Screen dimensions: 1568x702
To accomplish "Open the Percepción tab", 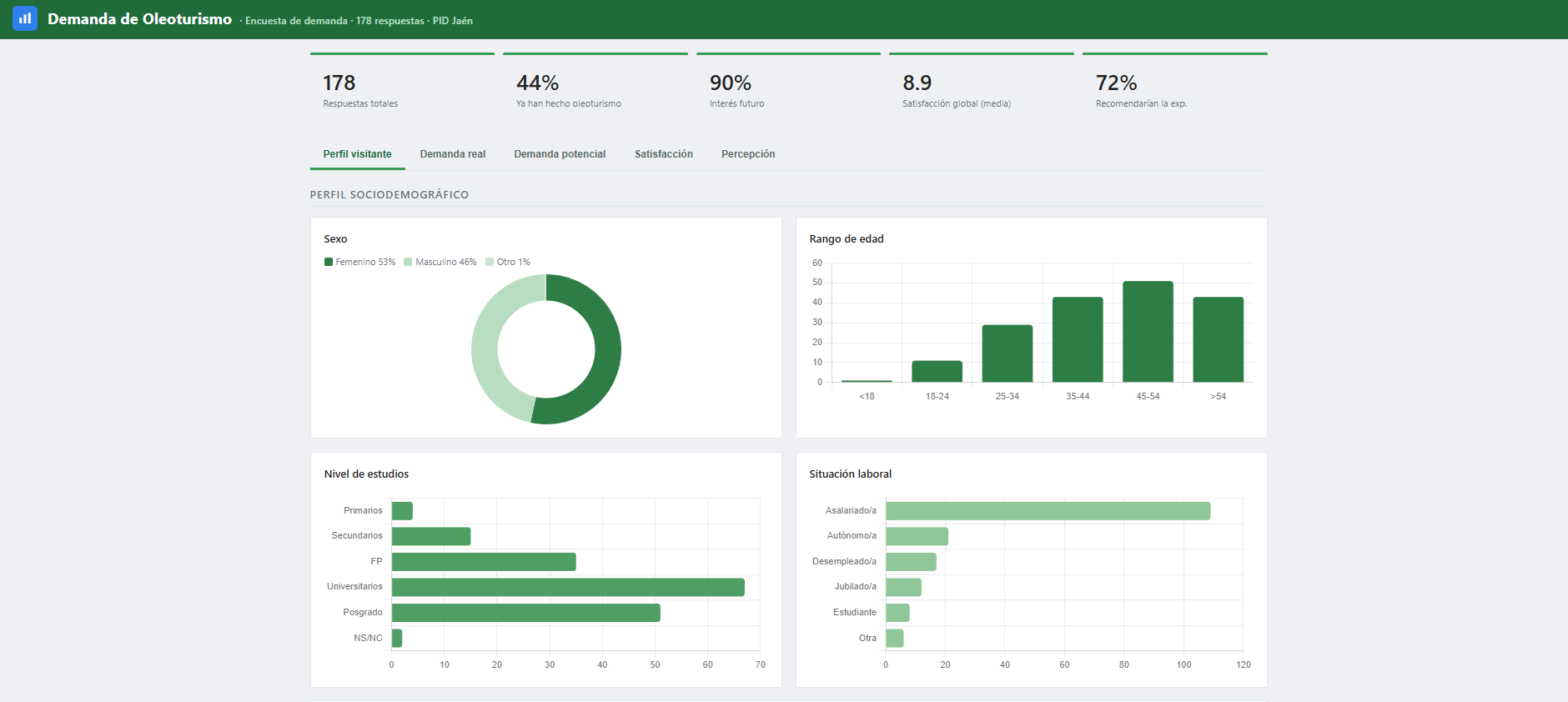I will [748, 154].
